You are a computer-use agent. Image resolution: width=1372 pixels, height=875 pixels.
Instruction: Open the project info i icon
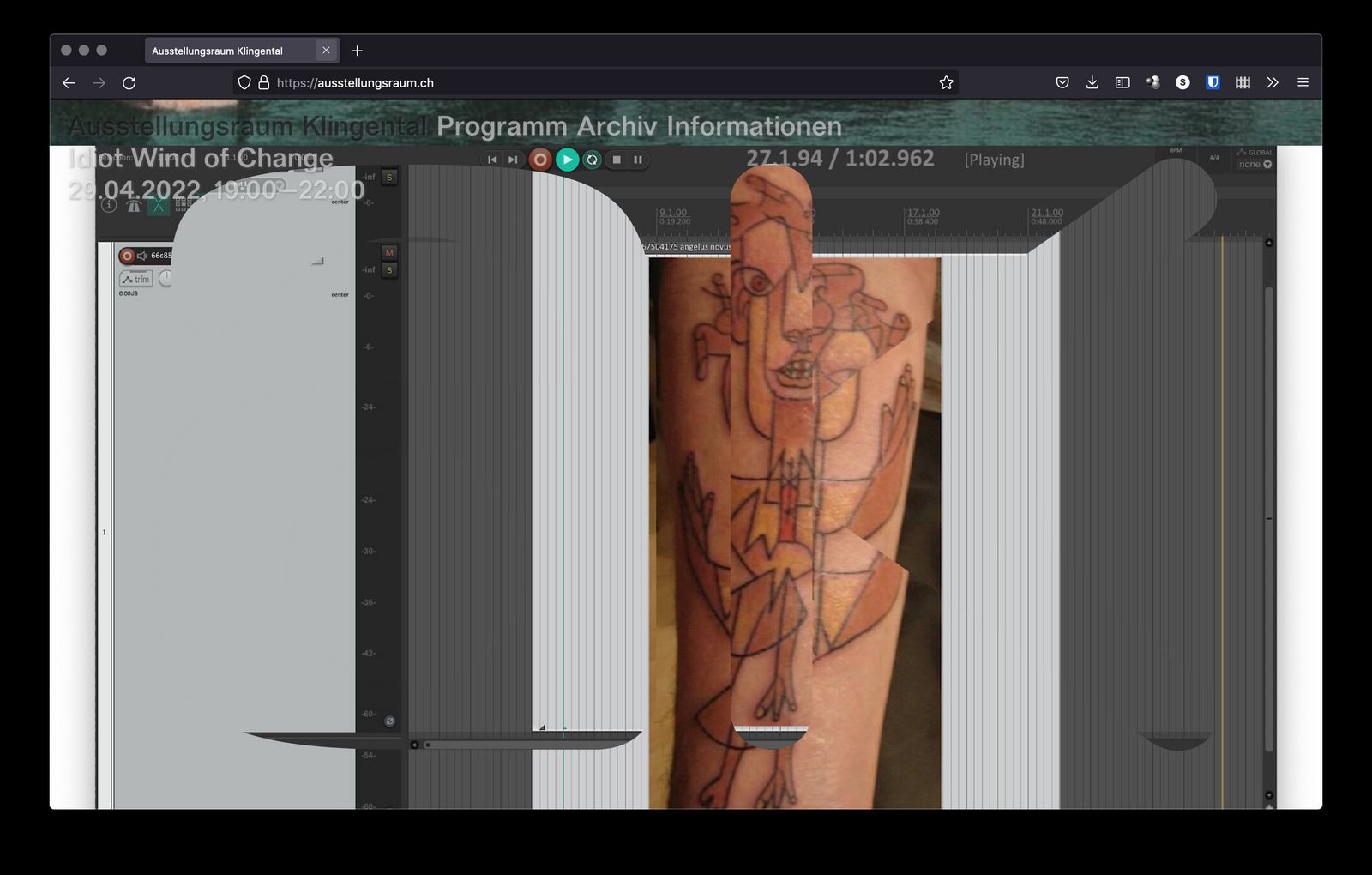pyautogui.click(x=109, y=205)
